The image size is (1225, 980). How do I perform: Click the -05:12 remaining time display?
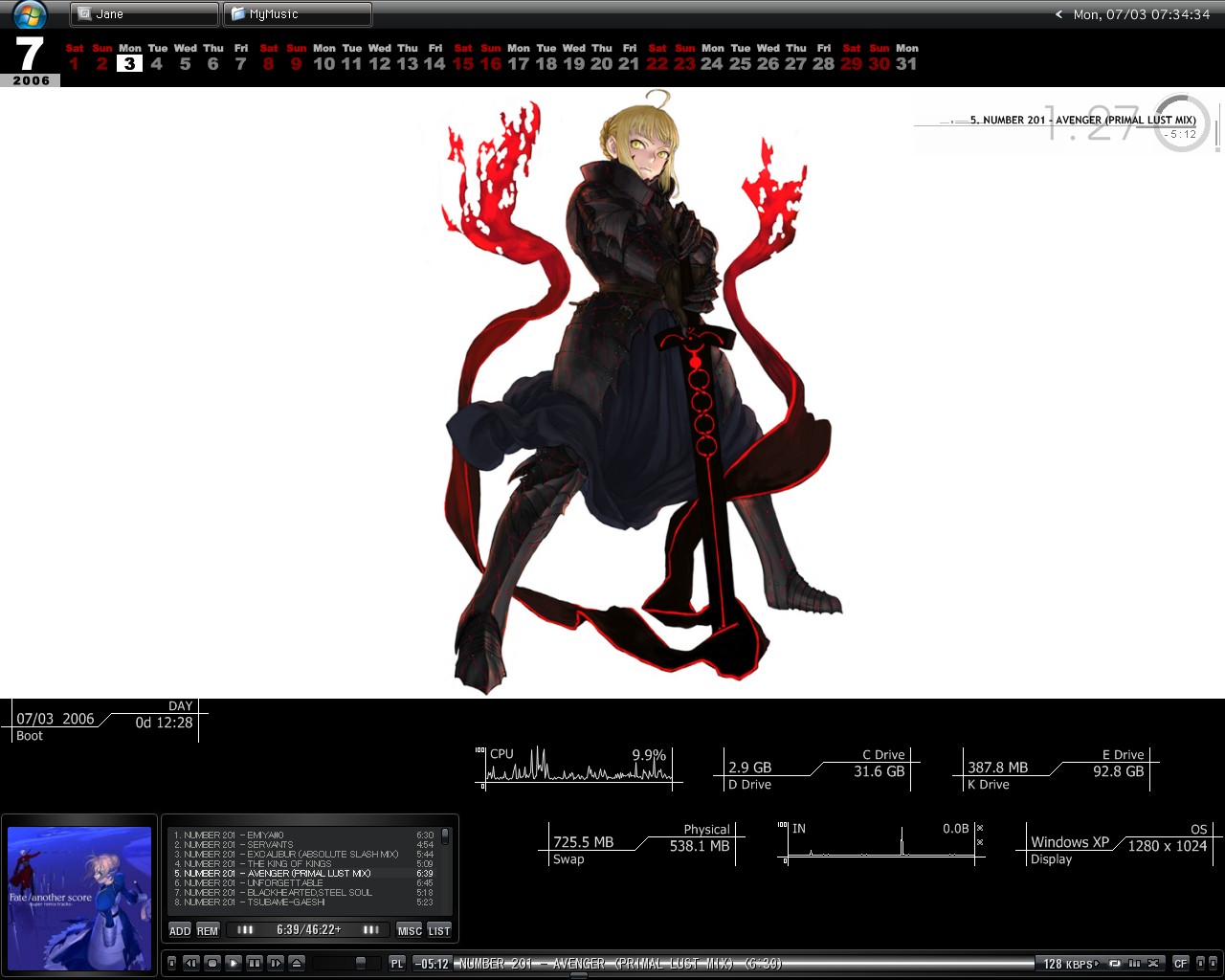click(x=433, y=964)
